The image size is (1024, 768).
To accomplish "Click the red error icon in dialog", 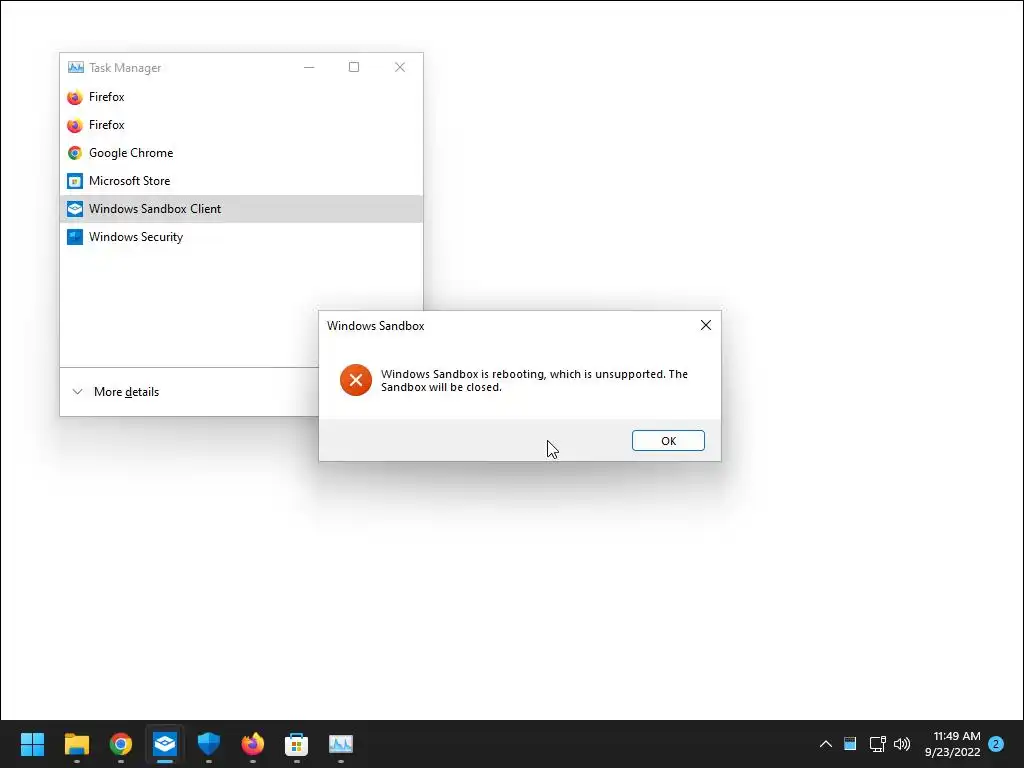I will [356, 380].
